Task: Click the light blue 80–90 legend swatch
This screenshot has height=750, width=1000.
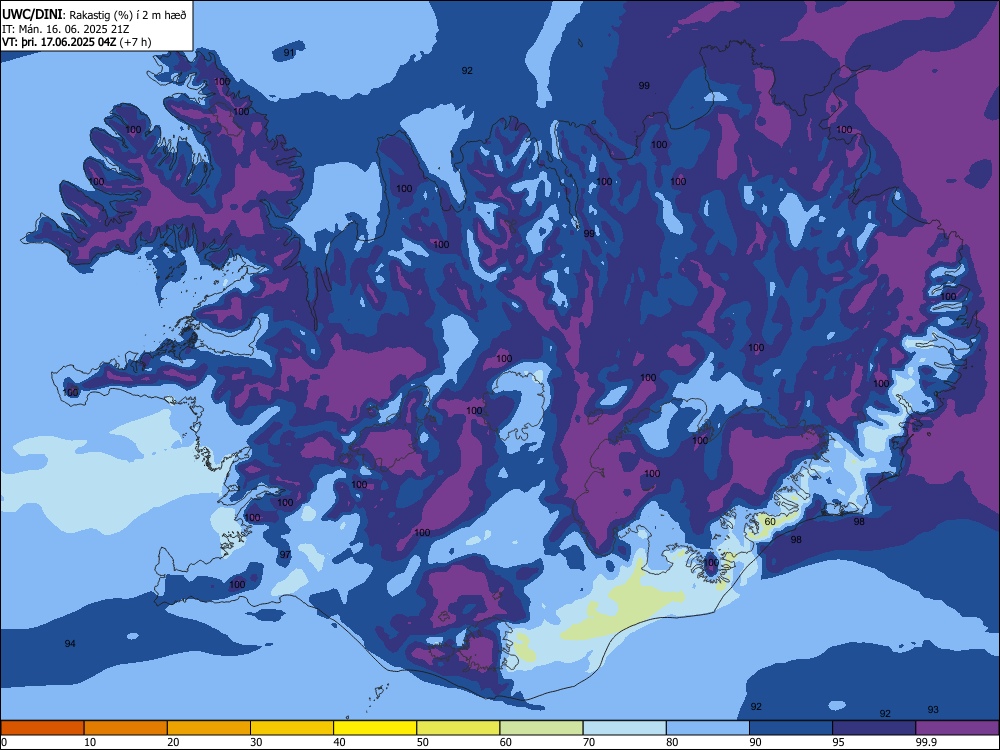Action: tap(708, 728)
